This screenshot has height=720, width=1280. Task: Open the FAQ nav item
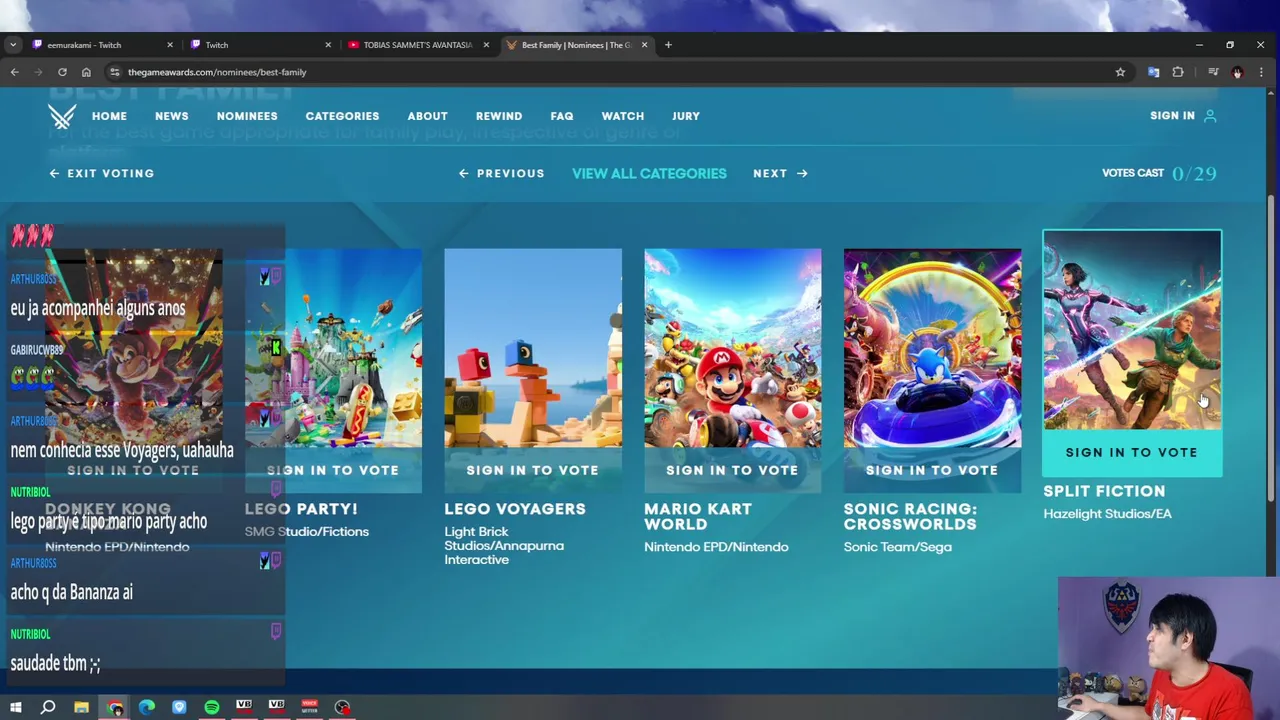(562, 116)
